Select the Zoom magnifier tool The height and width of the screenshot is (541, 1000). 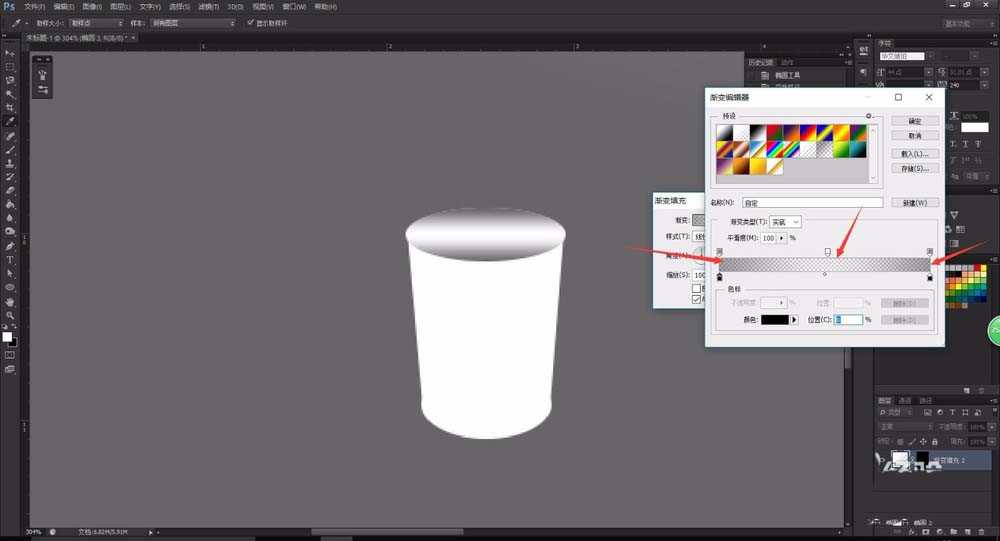pos(10,314)
